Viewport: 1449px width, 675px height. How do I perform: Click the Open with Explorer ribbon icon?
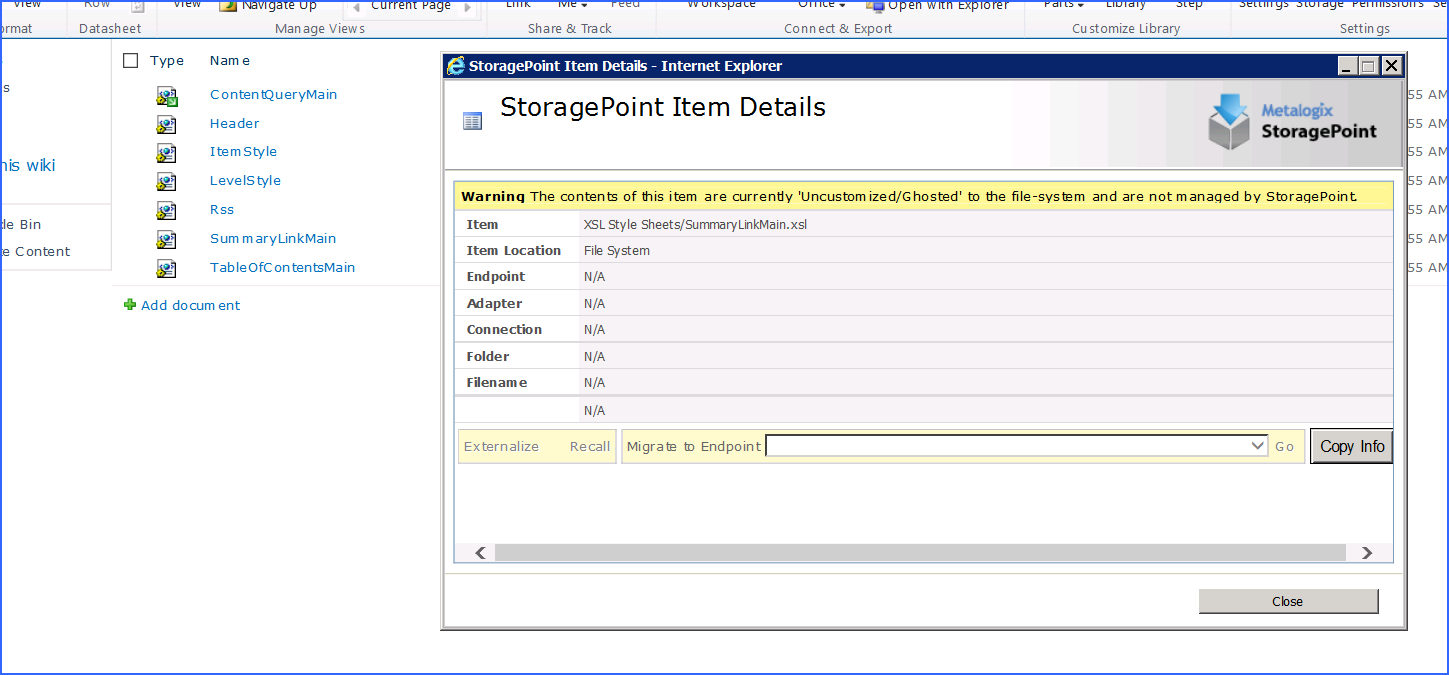tap(875, 6)
